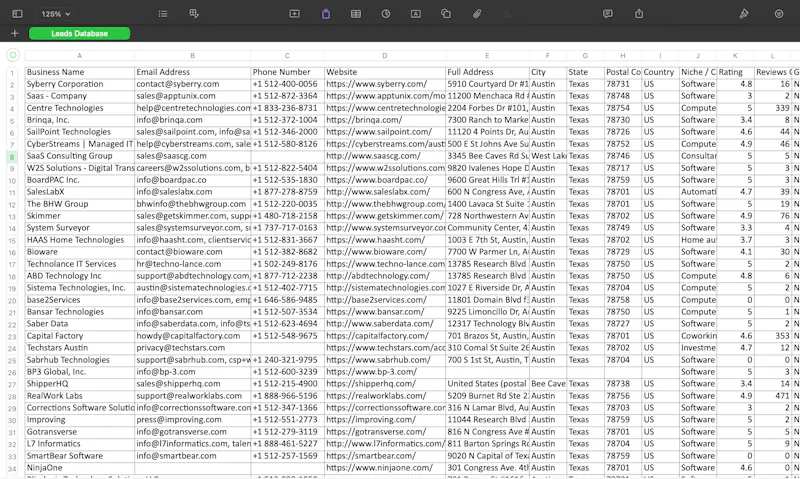Select the privacy@techstars.com cell

[x=192, y=348]
